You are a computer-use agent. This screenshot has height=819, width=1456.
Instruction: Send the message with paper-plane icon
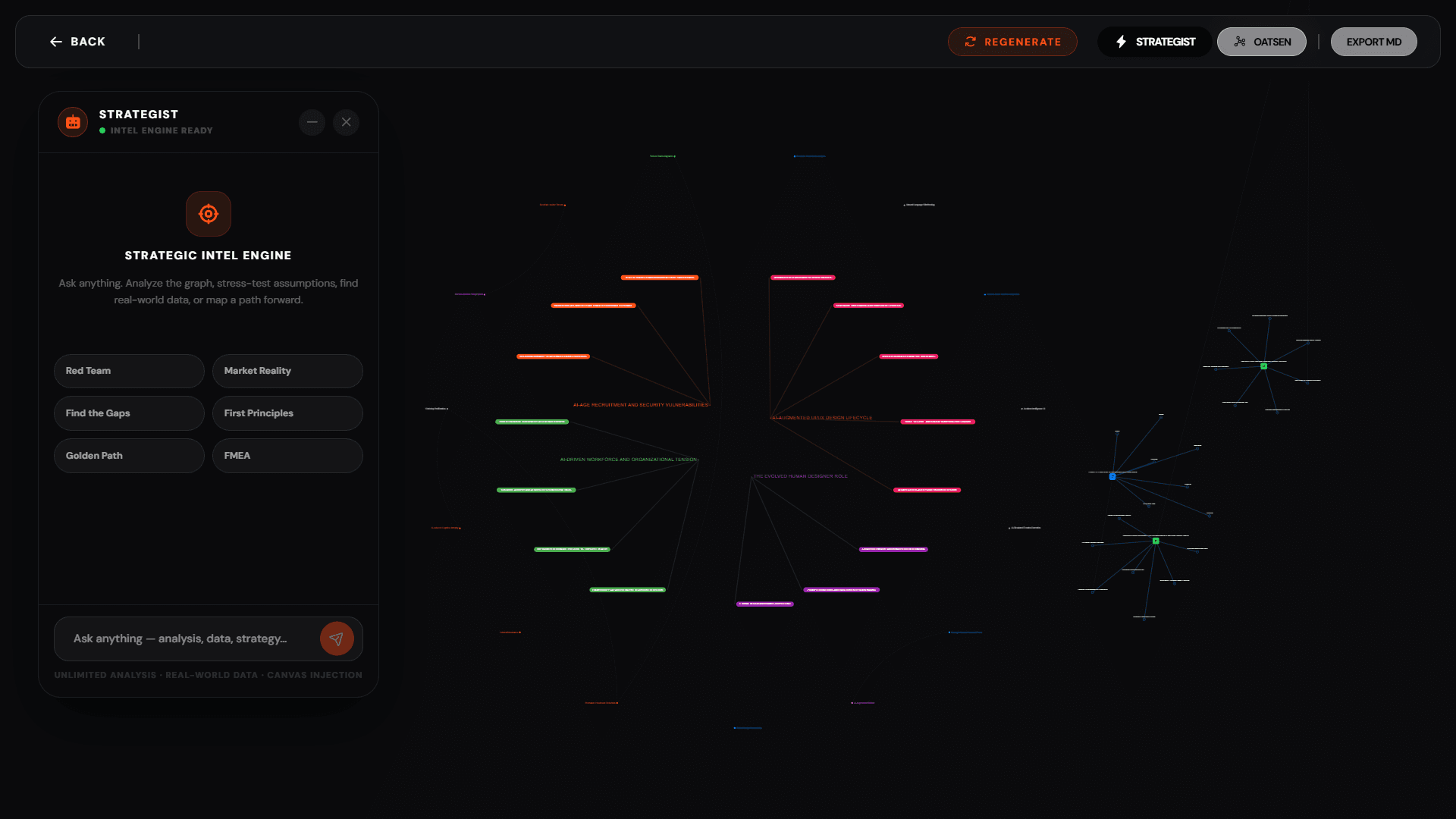tap(337, 639)
